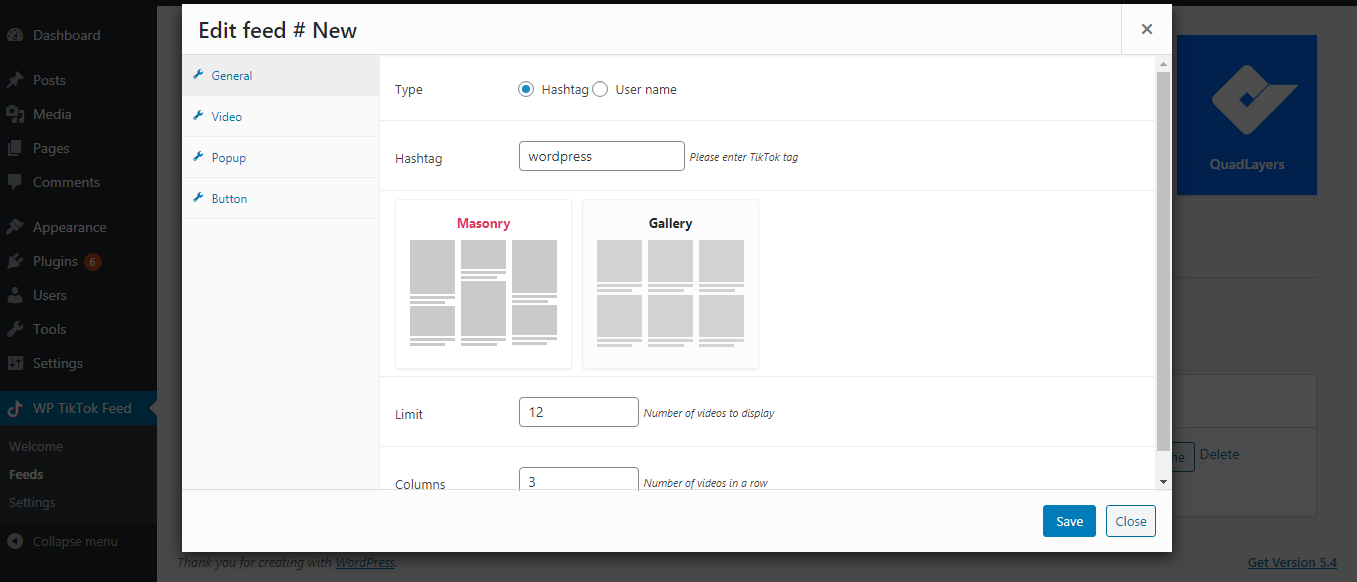Click the wrench icon beside General tab
This screenshot has height=582, width=1357.
(198, 75)
